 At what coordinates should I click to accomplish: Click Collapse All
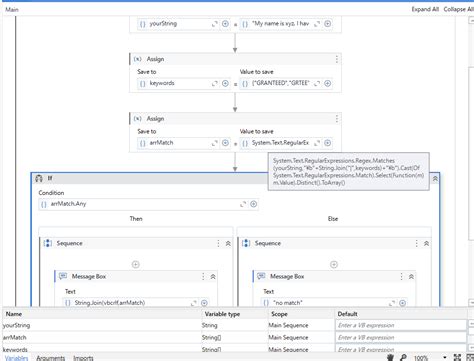(458, 9)
